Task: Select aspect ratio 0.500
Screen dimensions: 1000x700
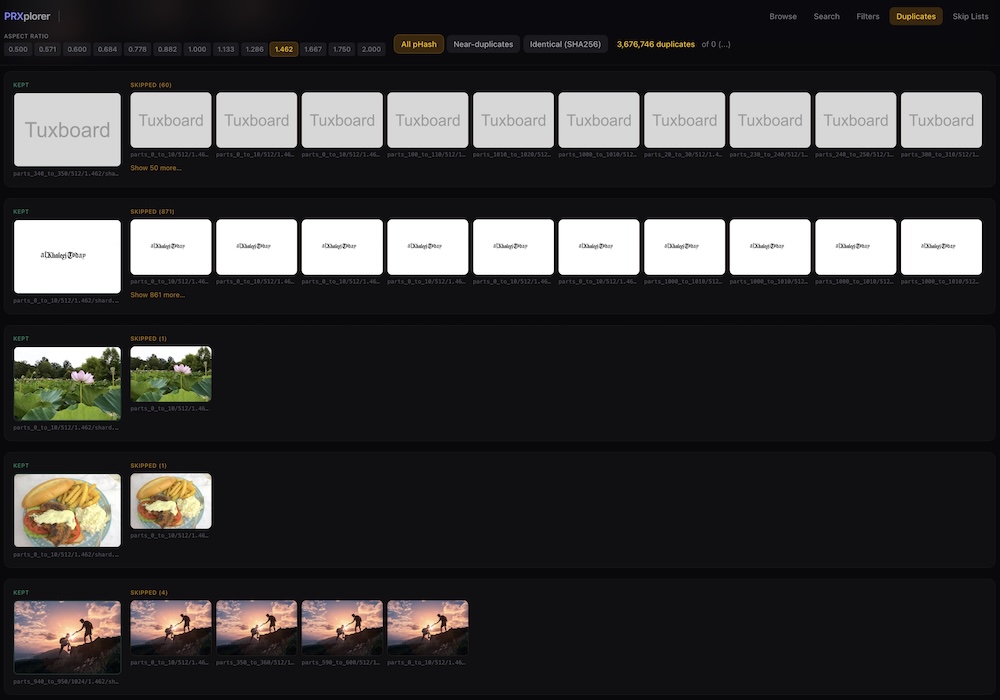Action: [18, 49]
